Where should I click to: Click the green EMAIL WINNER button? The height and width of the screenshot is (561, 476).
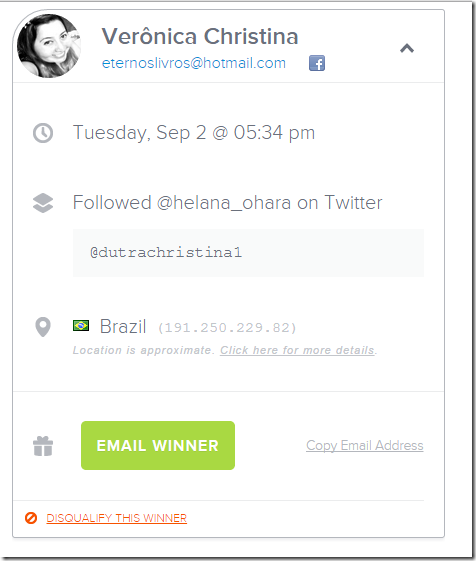click(158, 445)
